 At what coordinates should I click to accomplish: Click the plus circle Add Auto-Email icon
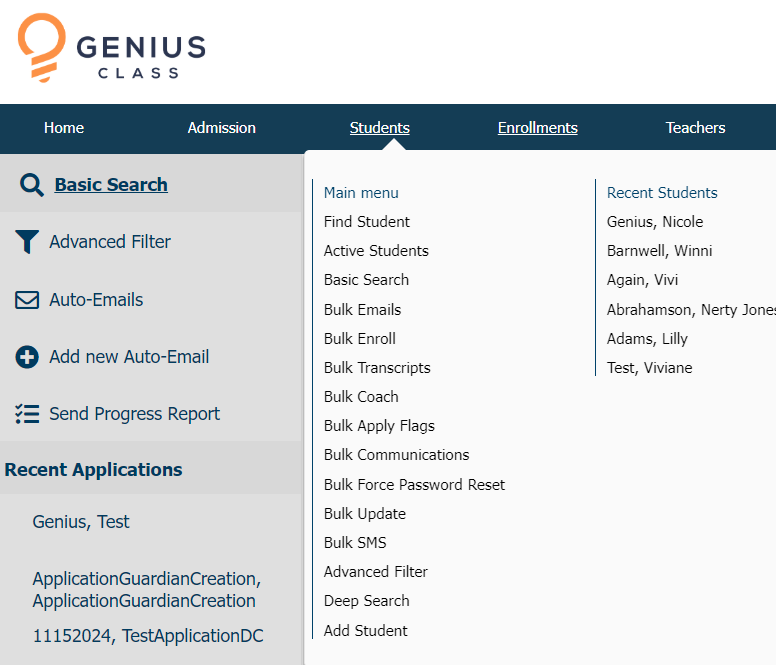point(27,357)
